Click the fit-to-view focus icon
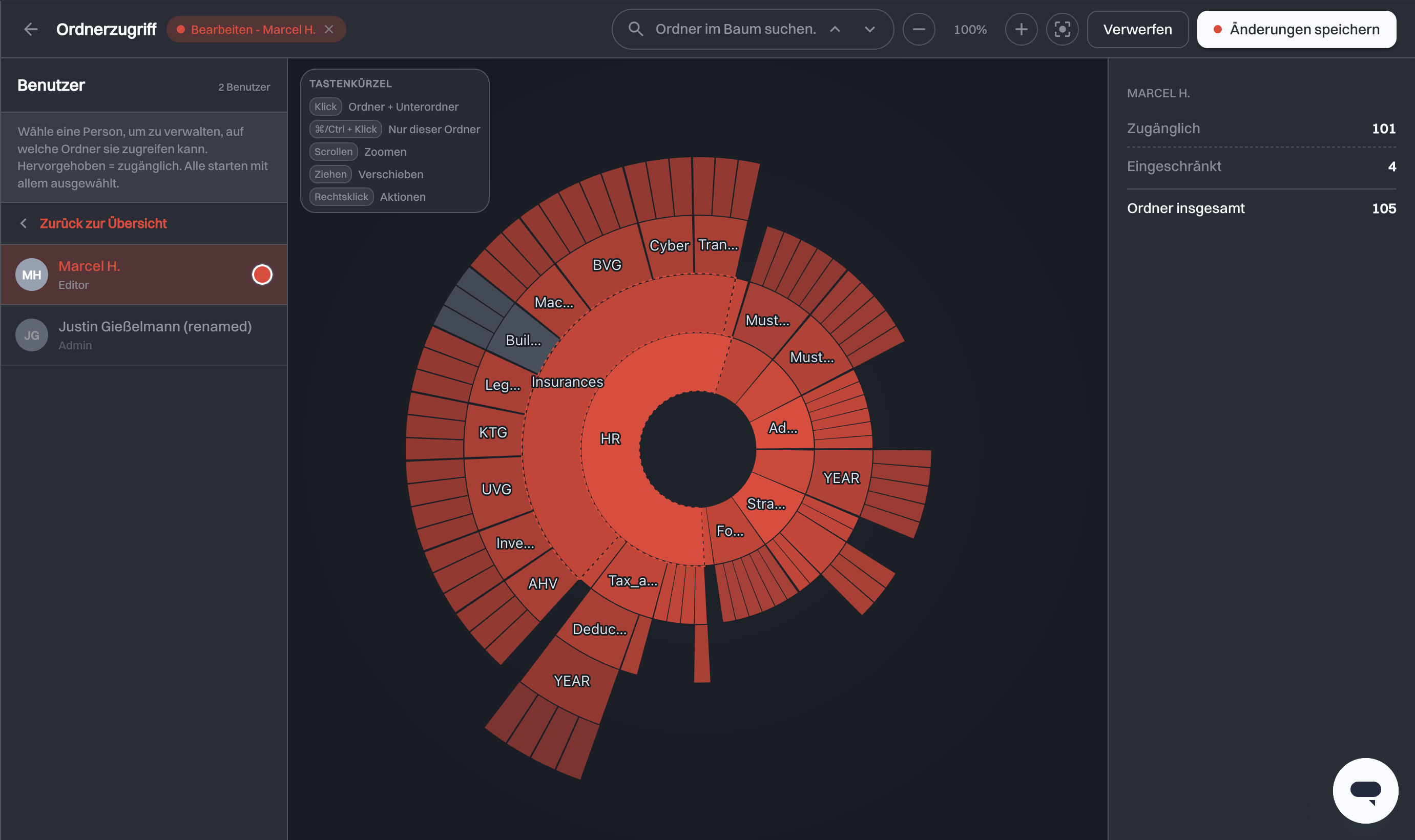Image resolution: width=1415 pixels, height=840 pixels. [1063, 29]
